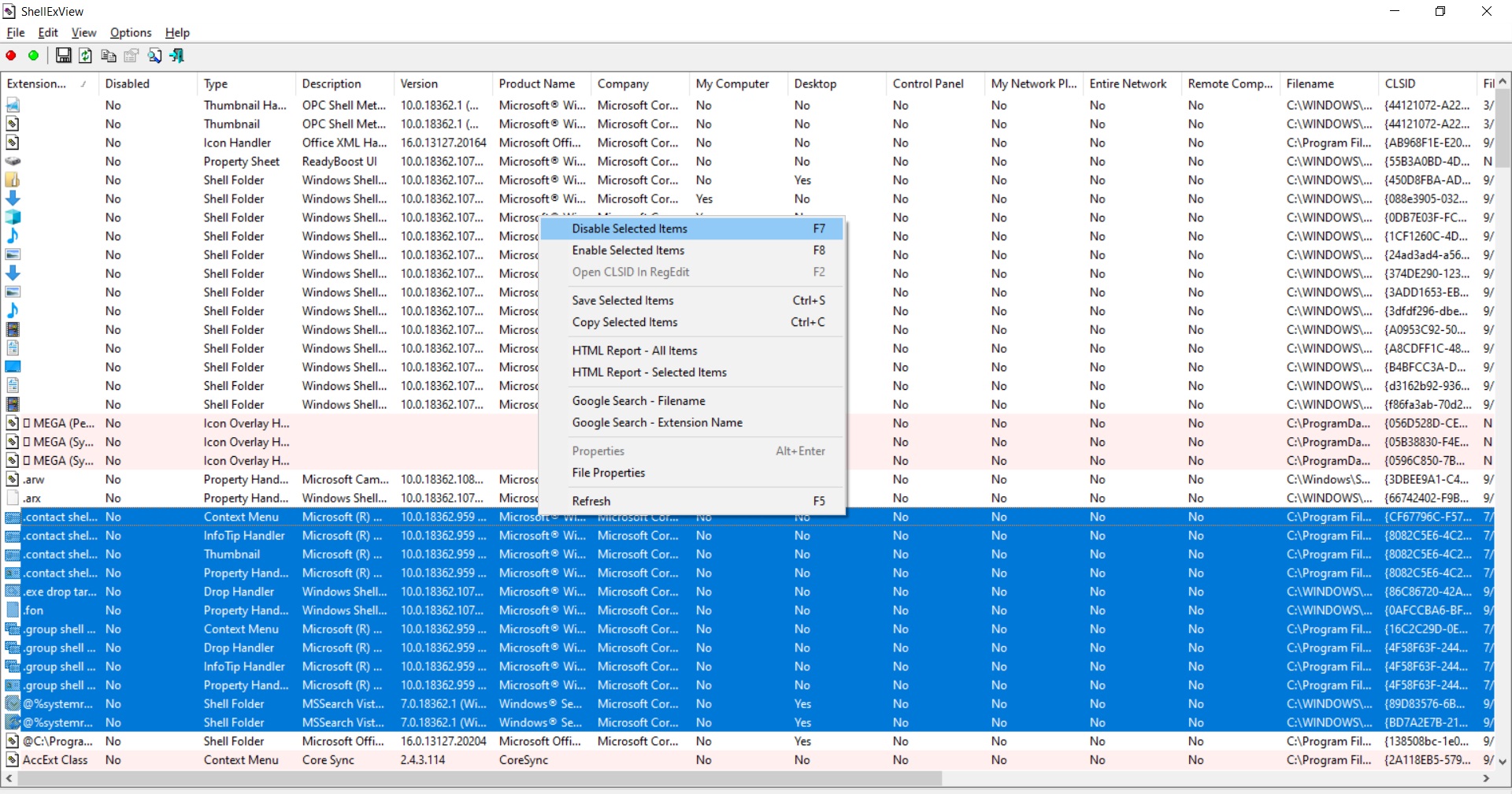Select the green Enable Selected Items toolbar icon
This screenshot has height=794, width=1512.
tap(33, 55)
